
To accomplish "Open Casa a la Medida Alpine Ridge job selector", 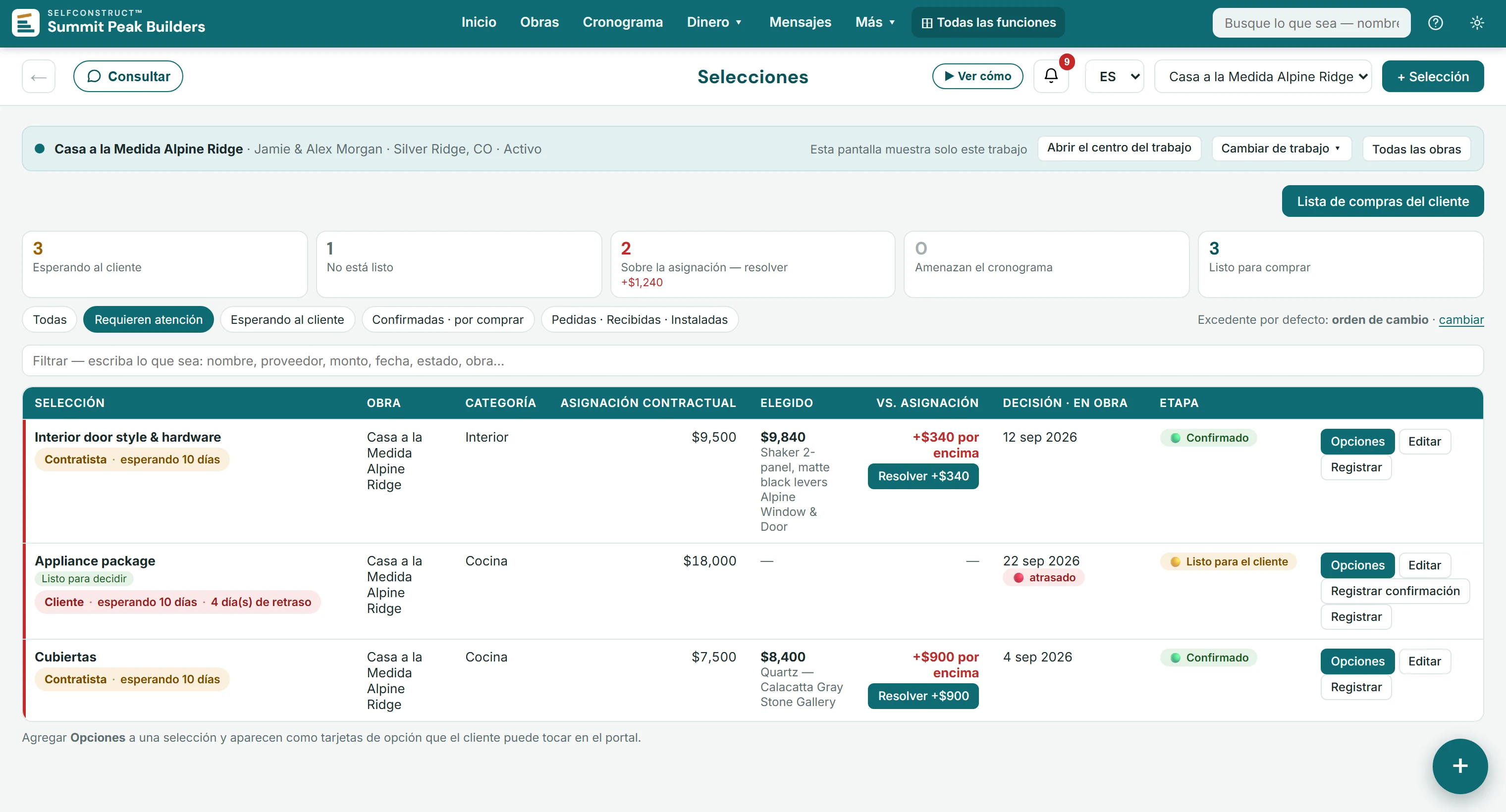I will [1263, 76].
